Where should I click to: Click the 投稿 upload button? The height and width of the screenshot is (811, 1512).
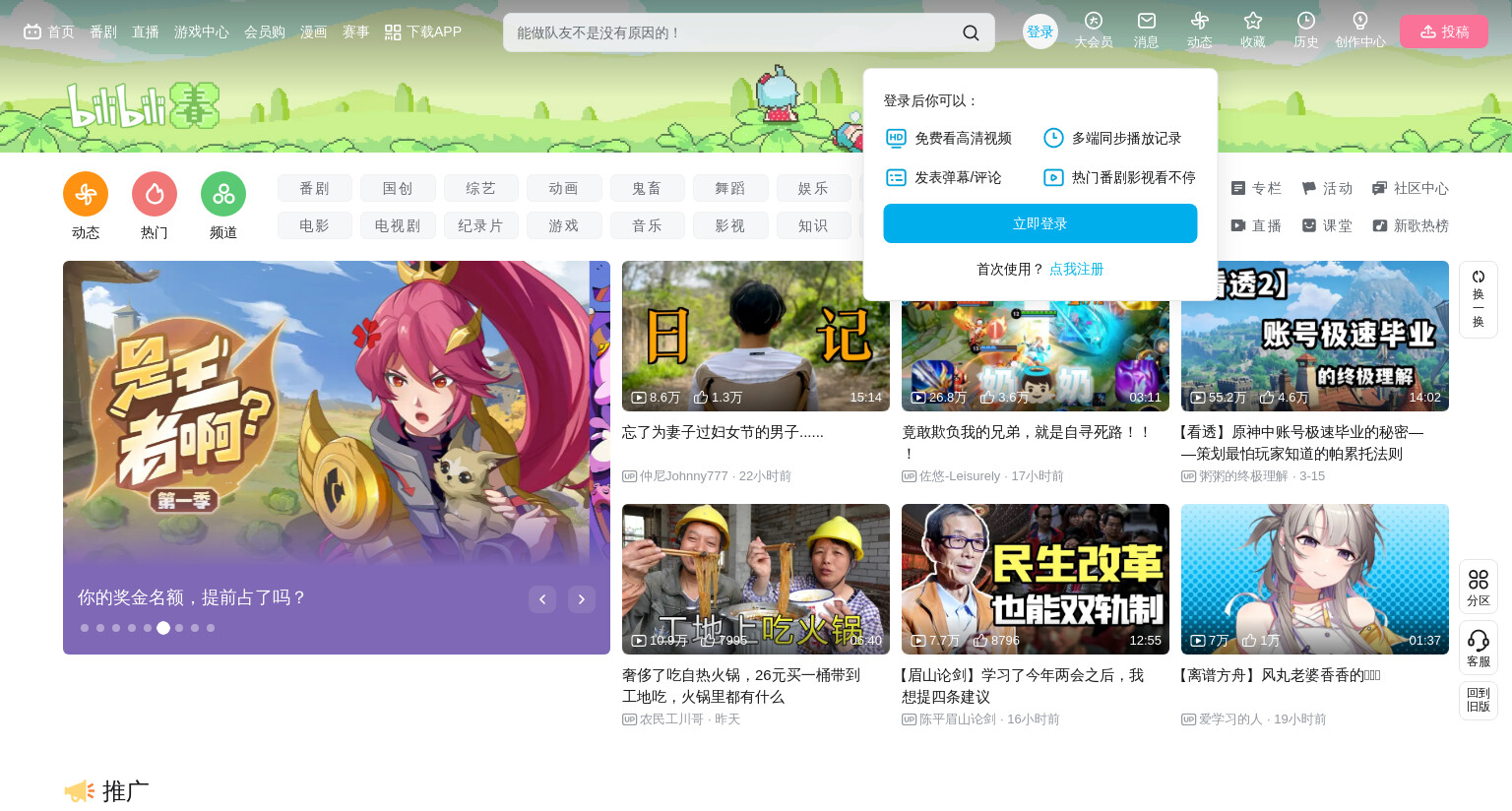[x=1443, y=31]
